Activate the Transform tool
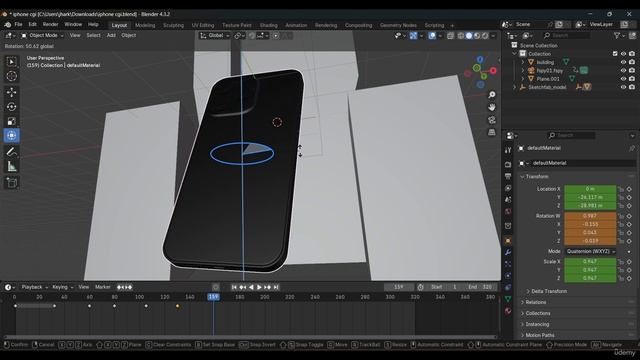Screen dimensions: 640x360 click(x=11, y=136)
